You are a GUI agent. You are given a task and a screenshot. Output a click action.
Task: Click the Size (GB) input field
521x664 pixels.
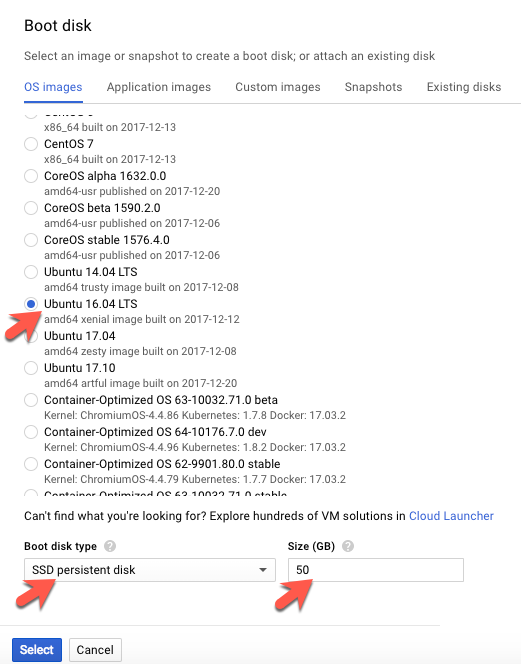pos(376,570)
